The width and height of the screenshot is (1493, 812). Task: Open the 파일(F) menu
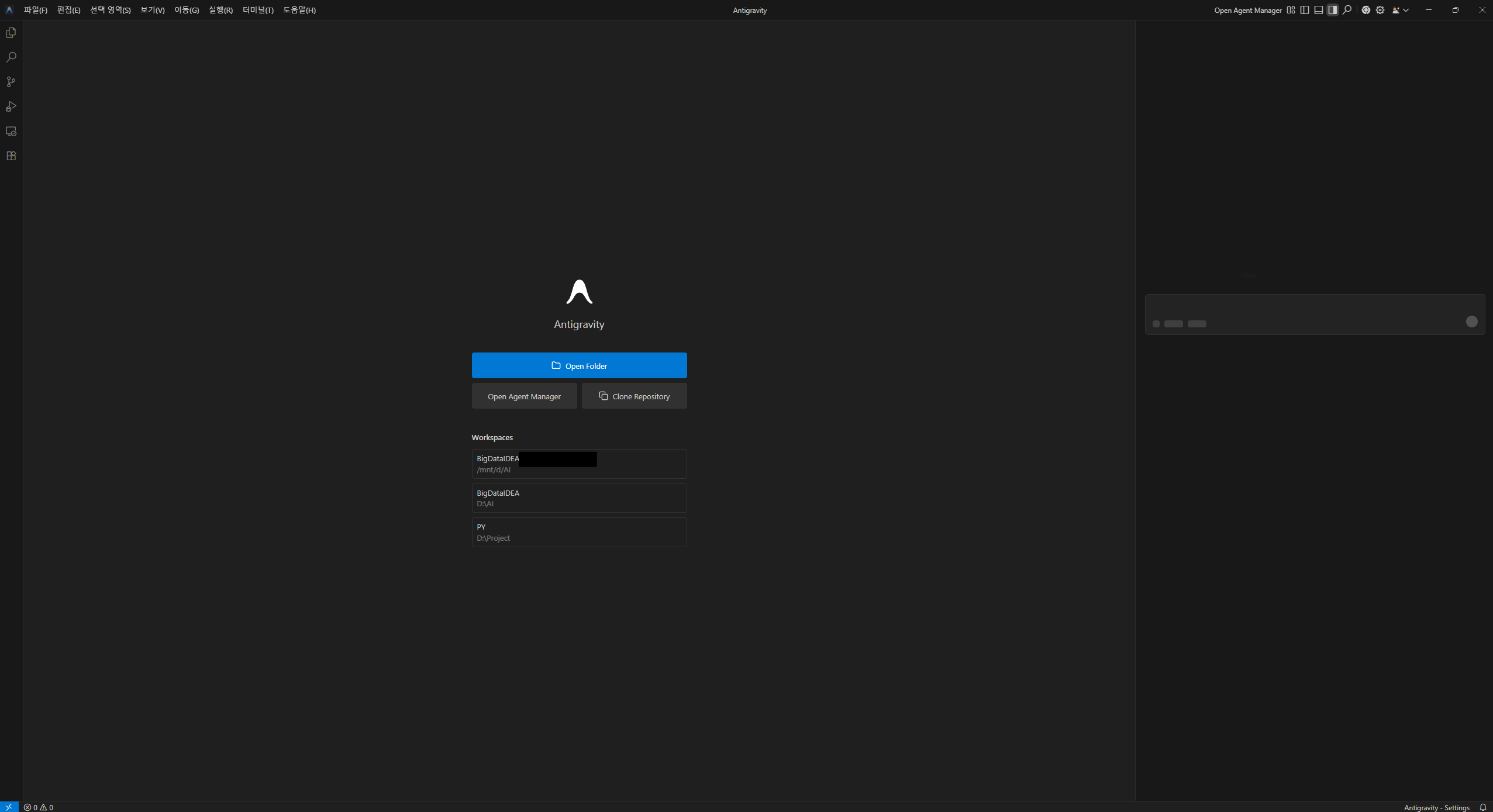click(35, 10)
